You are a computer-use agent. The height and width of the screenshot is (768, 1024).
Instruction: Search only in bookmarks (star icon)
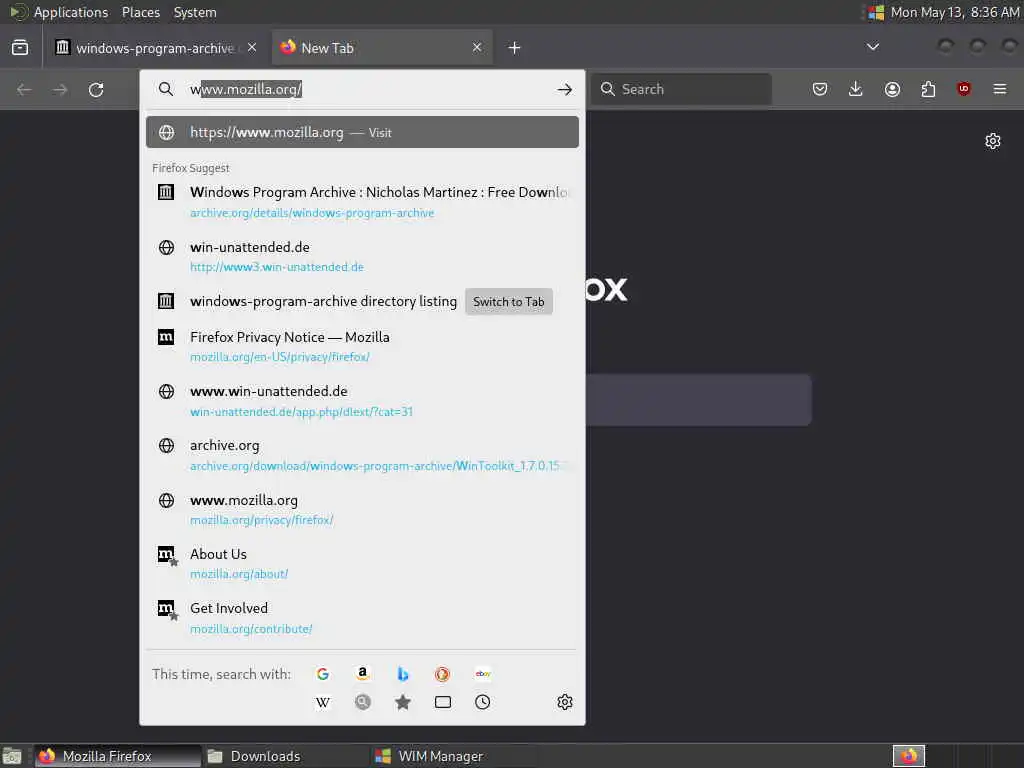[x=403, y=702]
